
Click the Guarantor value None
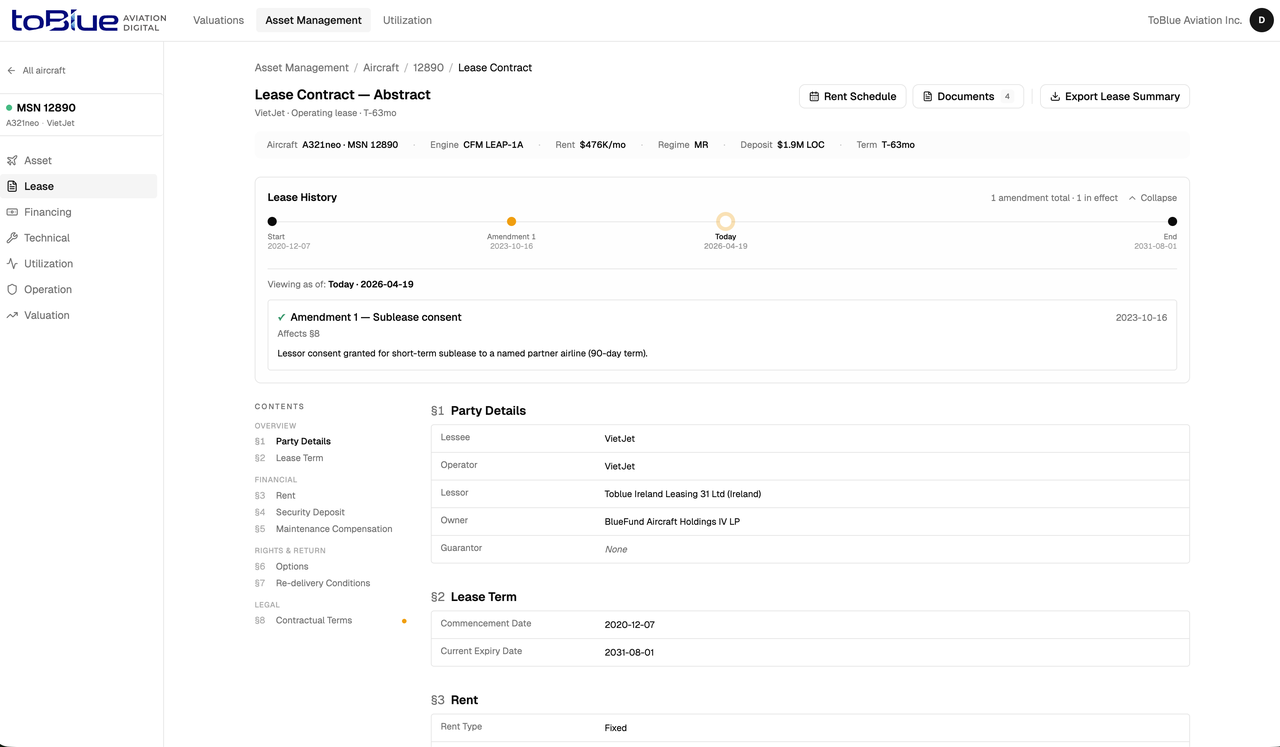click(616, 550)
